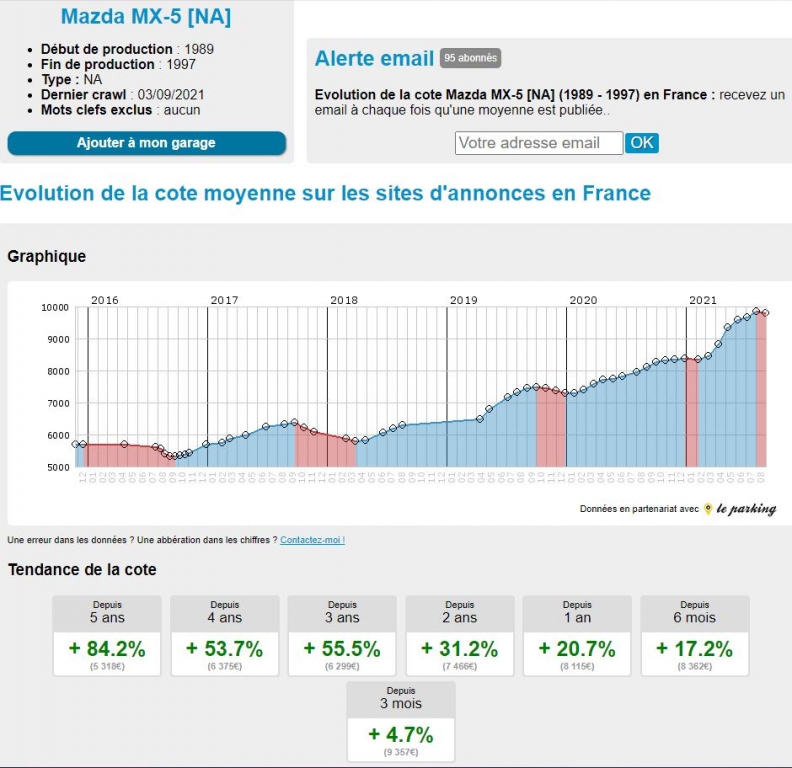This screenshot has height=768, width=792.
Task: Click the Début de production 1989 line
Action: point(127,50)
